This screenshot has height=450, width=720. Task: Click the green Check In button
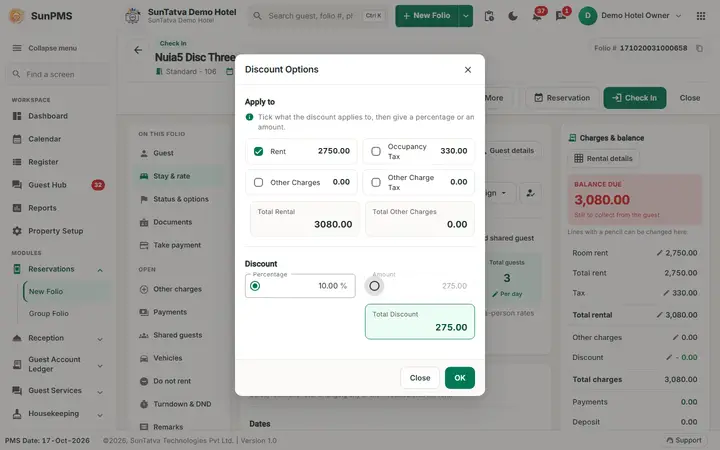pos(635,98)
